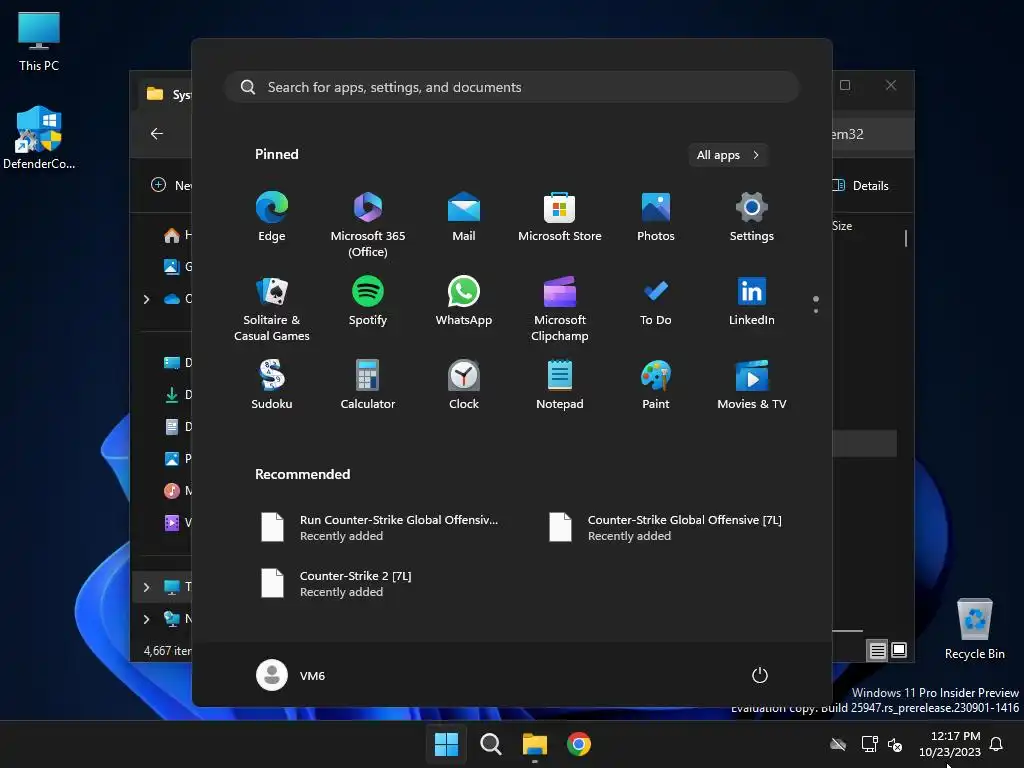This screenshot has width=1024, height=768.
Task: Launch the To Do app
Action: tap(656, 301)
